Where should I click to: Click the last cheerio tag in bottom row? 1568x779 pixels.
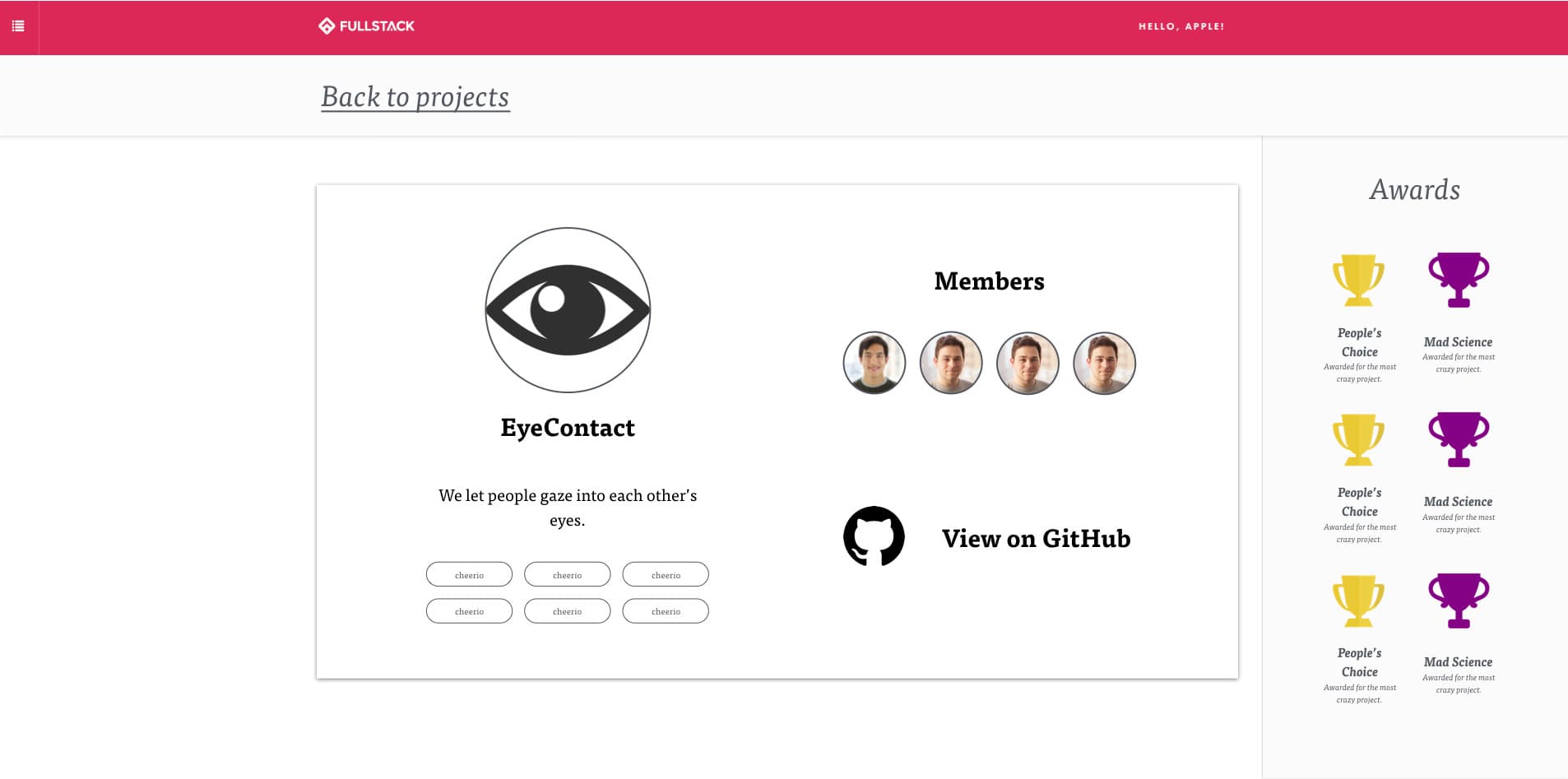pyautogui.click(x=666, y=611)
